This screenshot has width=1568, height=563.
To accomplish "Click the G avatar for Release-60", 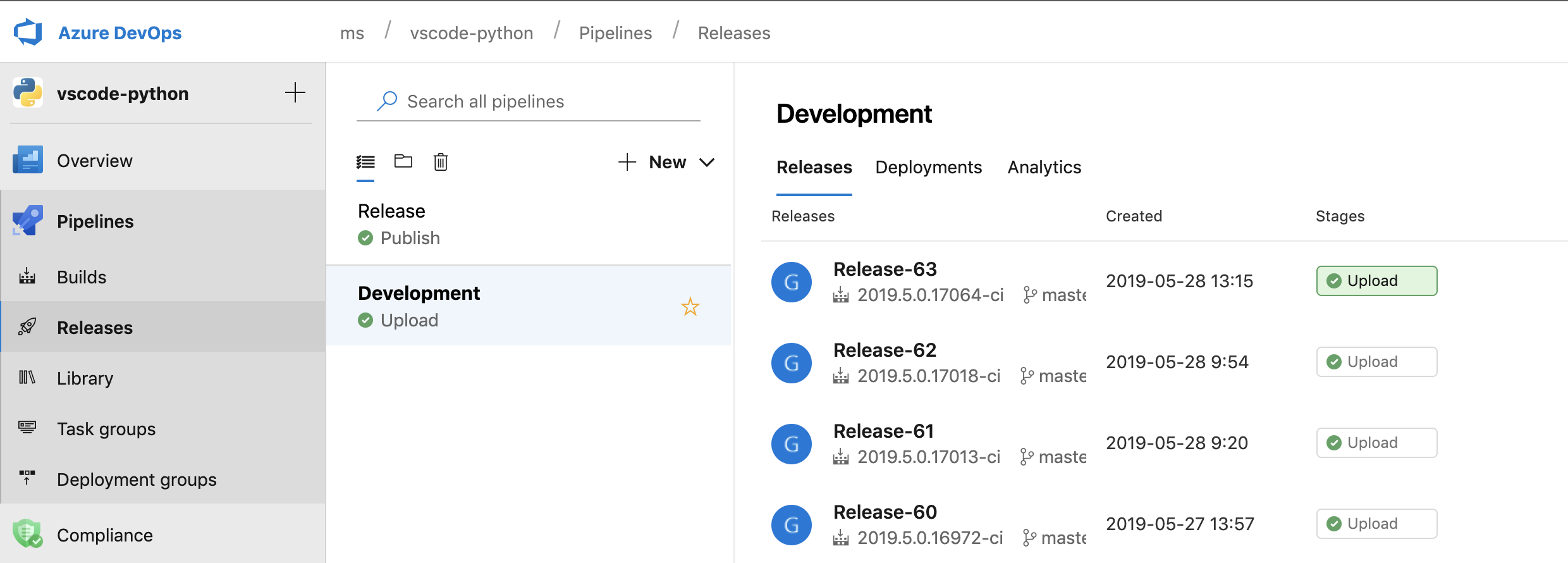I will [792, 525].
